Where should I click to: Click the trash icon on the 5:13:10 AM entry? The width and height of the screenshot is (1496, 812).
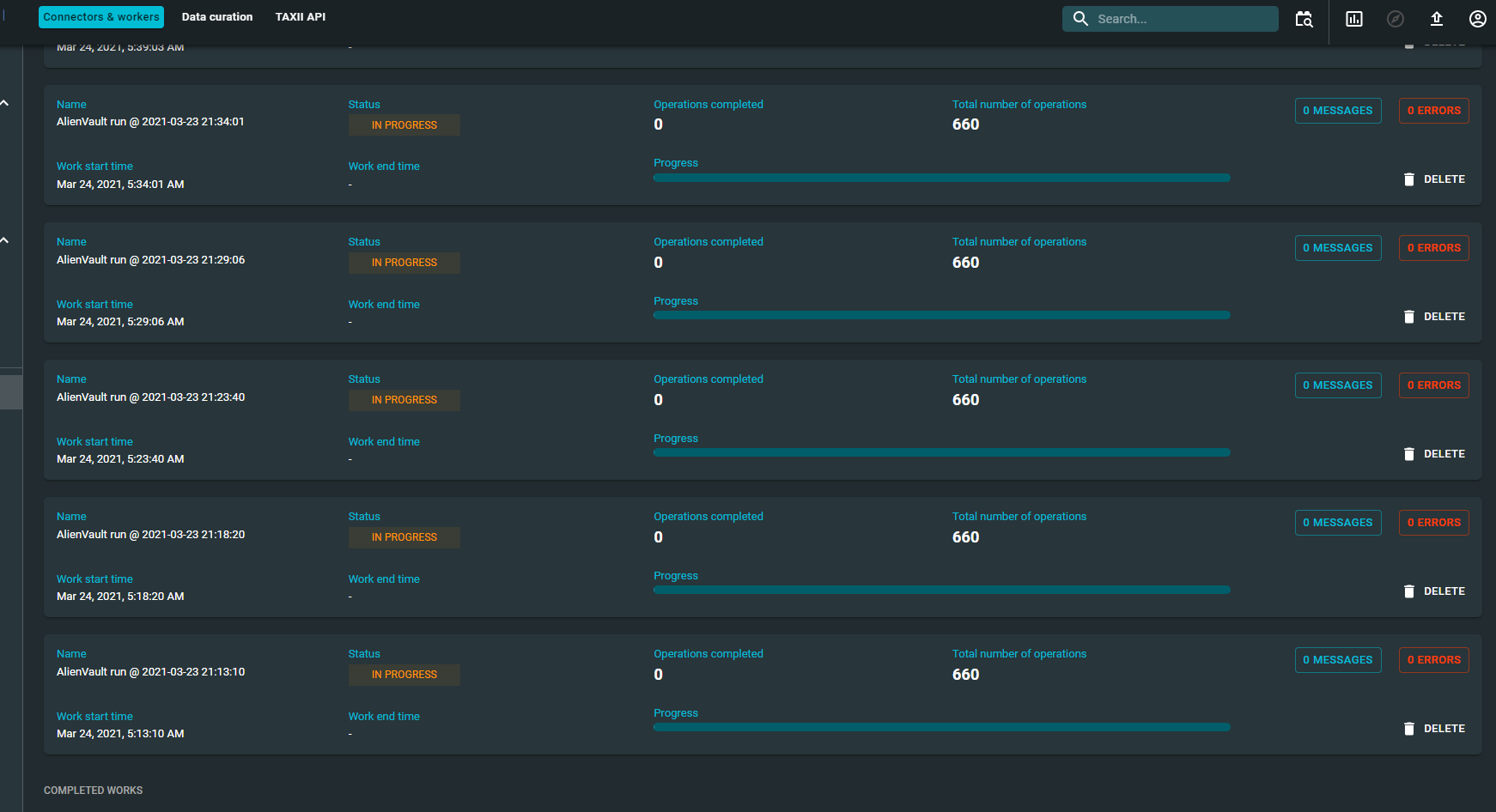pyautogui.click(x=1409, y=728)
